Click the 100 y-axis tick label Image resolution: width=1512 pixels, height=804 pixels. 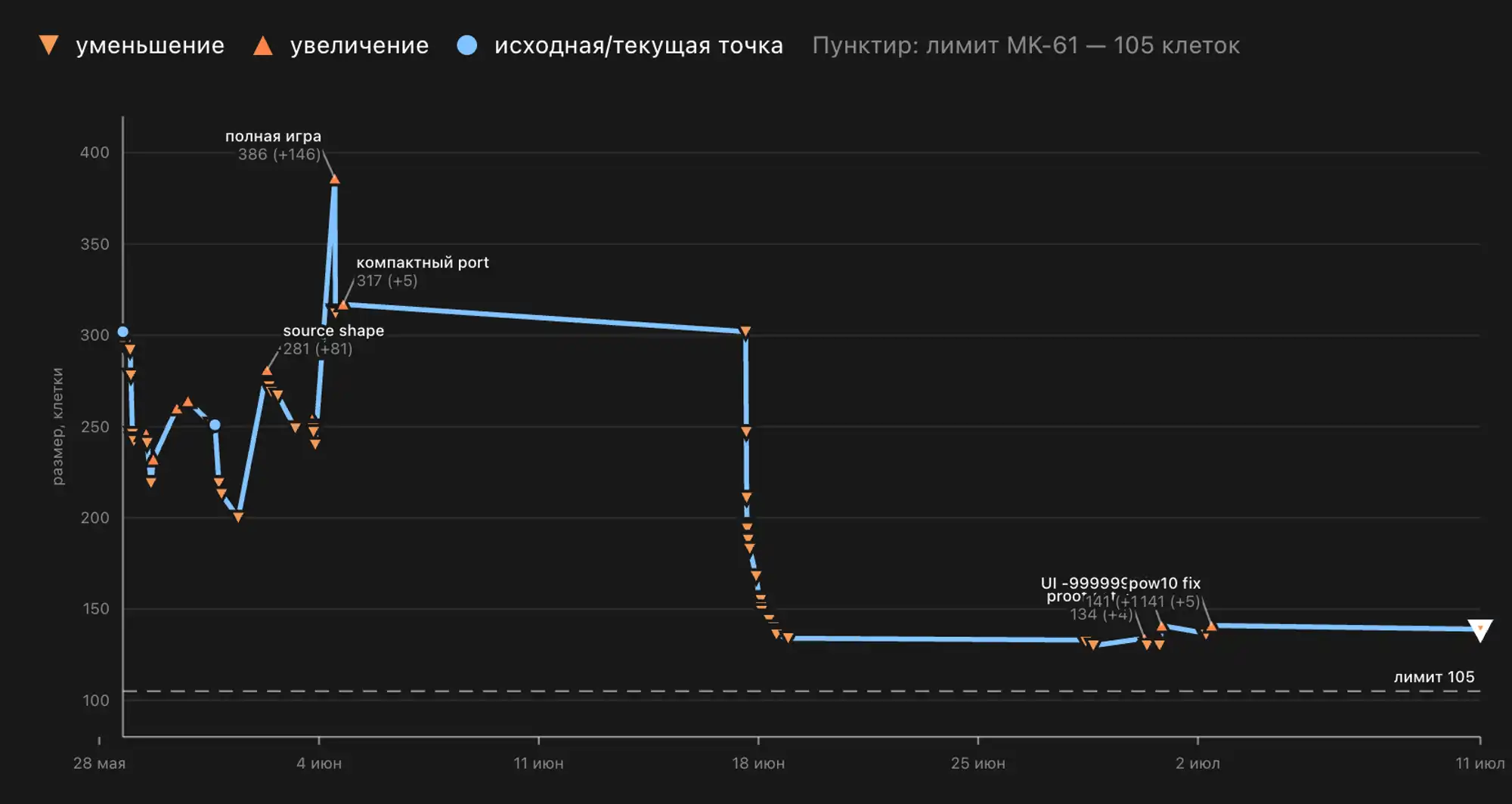pyautogui.click(x=95, y=700)
